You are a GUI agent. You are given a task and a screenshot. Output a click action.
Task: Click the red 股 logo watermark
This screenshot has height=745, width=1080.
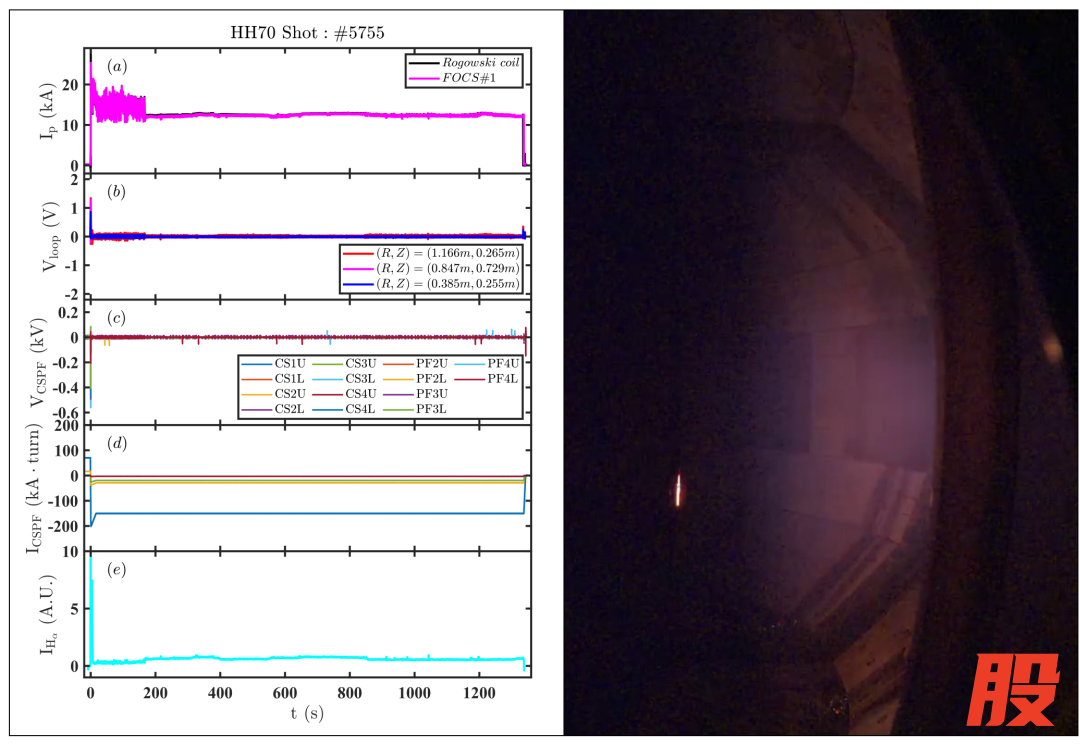[1012, 690]
